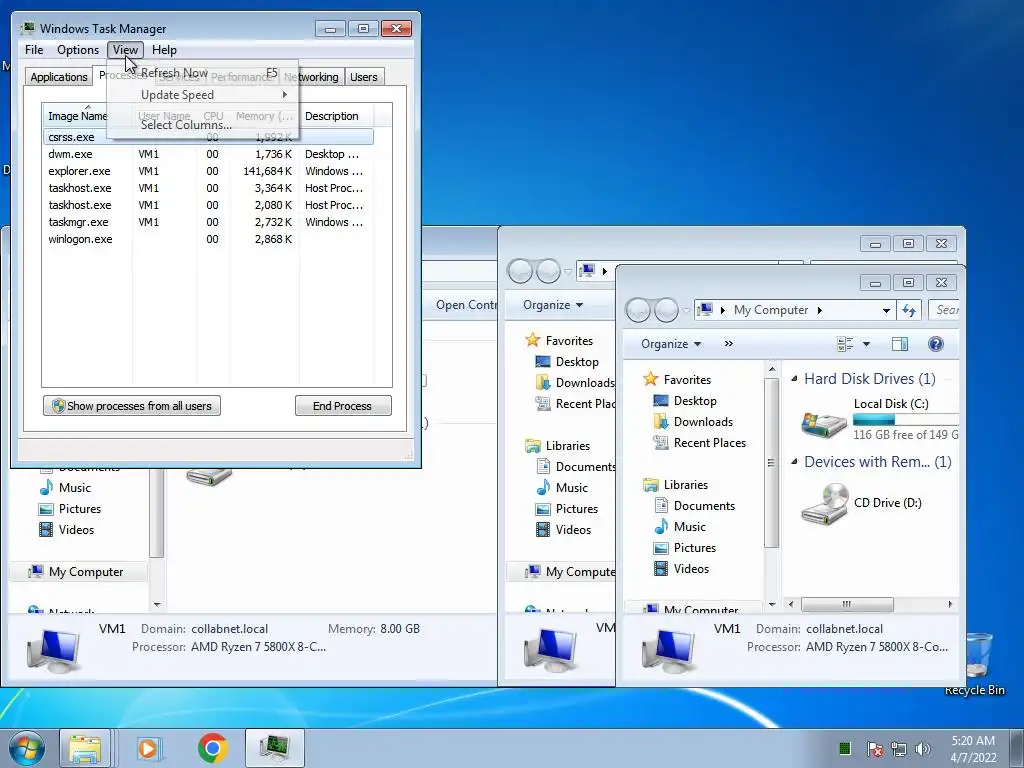Switch to the Applications tab
This screenshot has height=768, width=1024.
59,77
